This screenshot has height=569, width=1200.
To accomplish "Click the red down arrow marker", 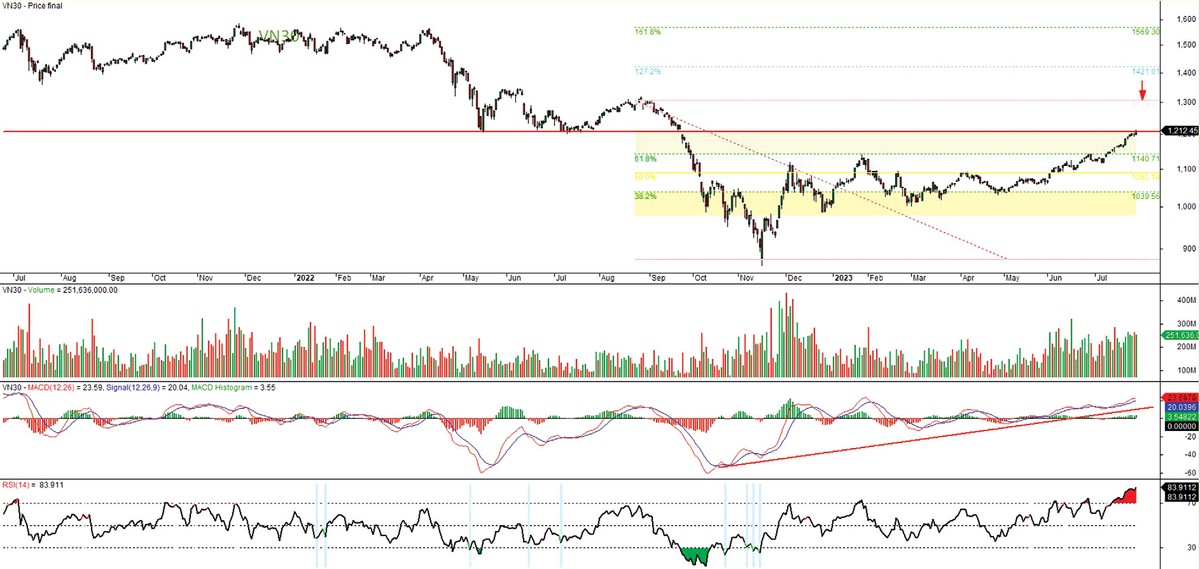I will click(1142, 95).
